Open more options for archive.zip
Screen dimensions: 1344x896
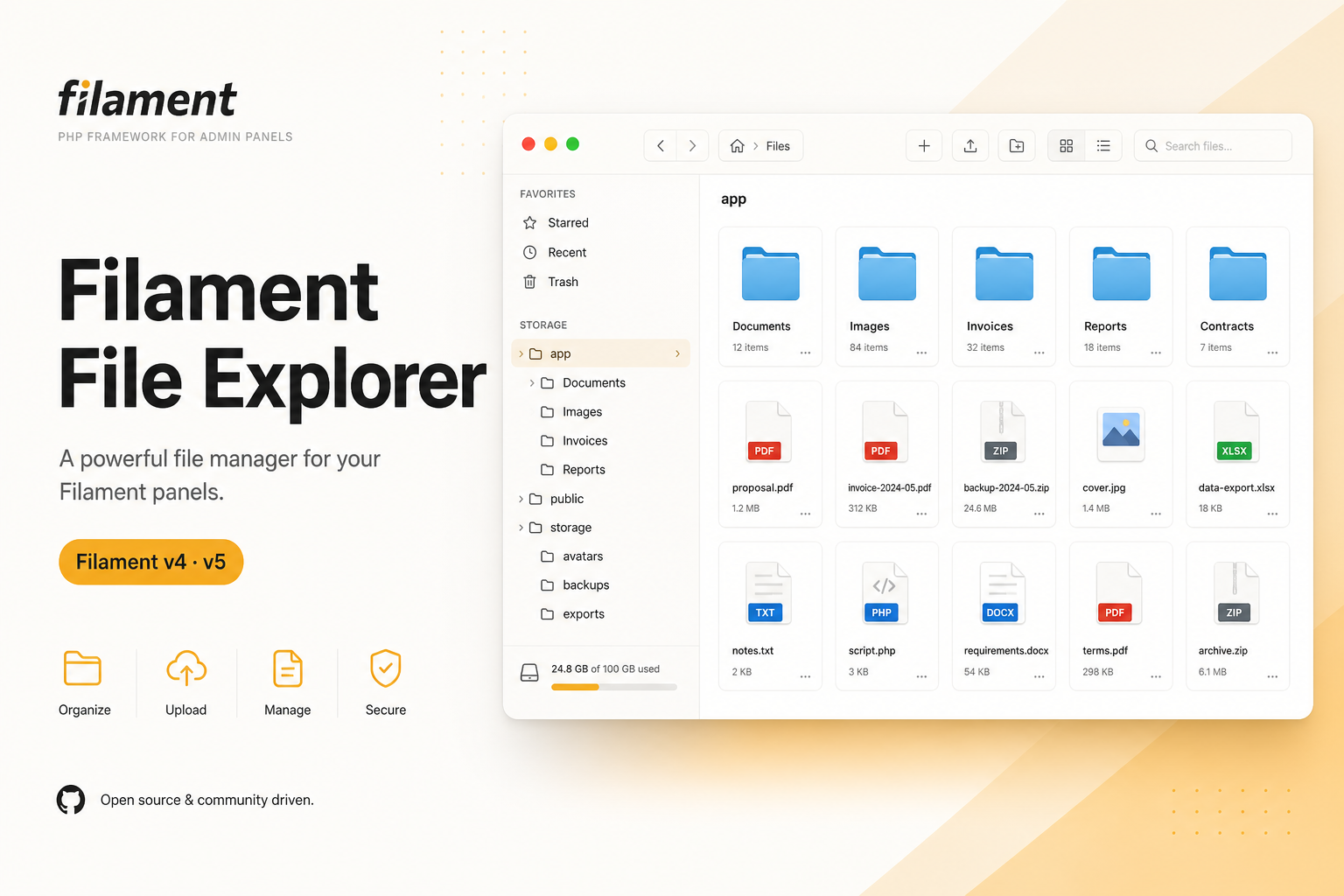click(1272, 676)
